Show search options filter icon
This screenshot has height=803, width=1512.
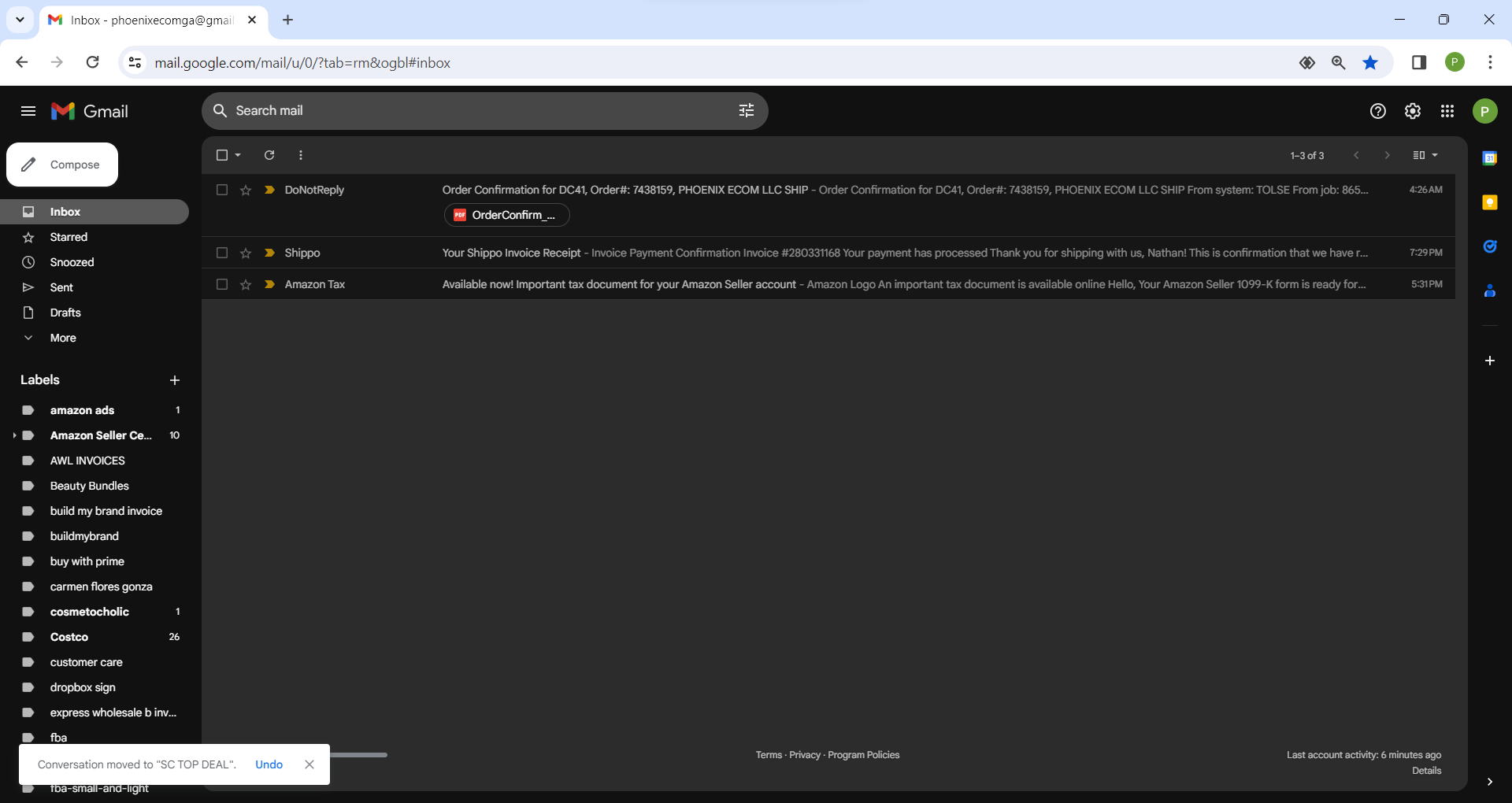(747, 111)
